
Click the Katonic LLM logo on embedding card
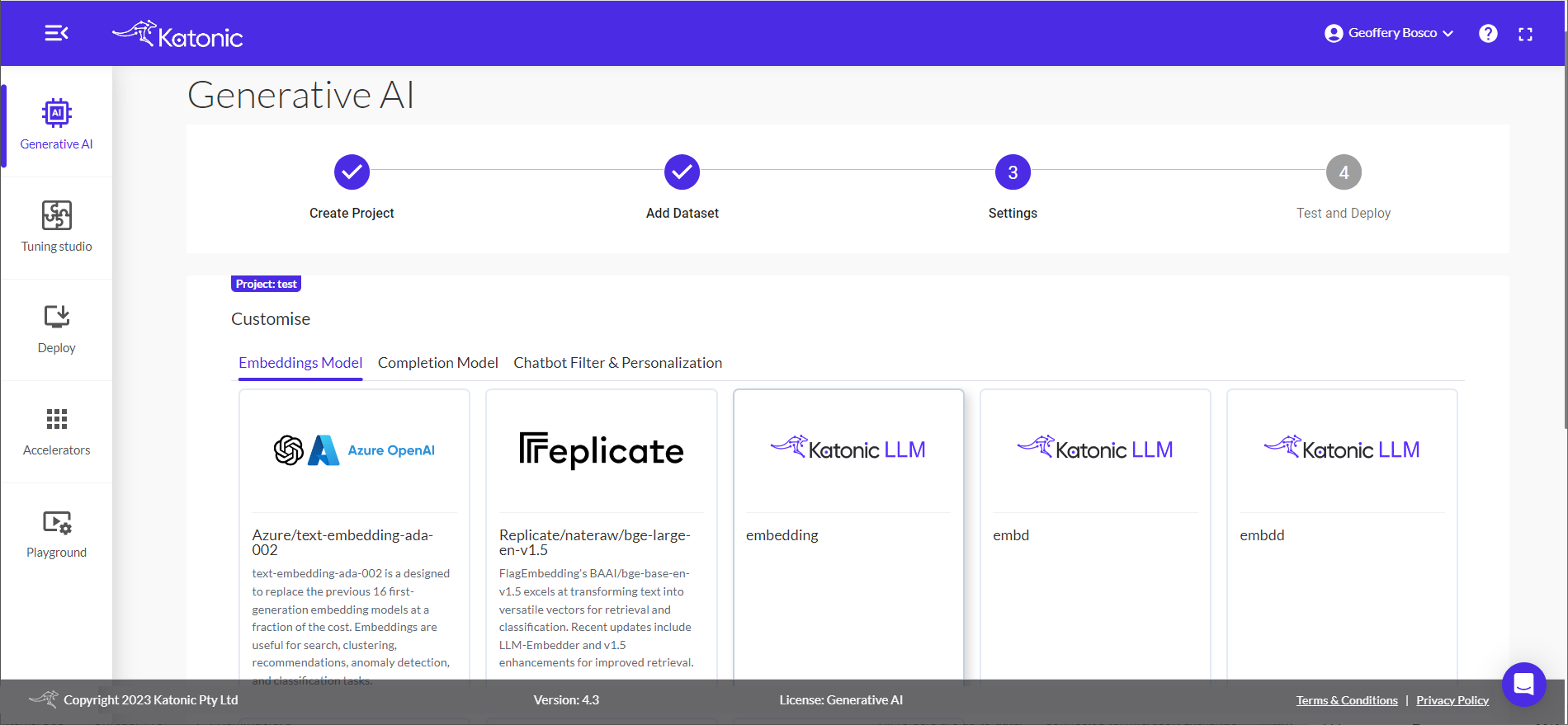click(848, 448)
